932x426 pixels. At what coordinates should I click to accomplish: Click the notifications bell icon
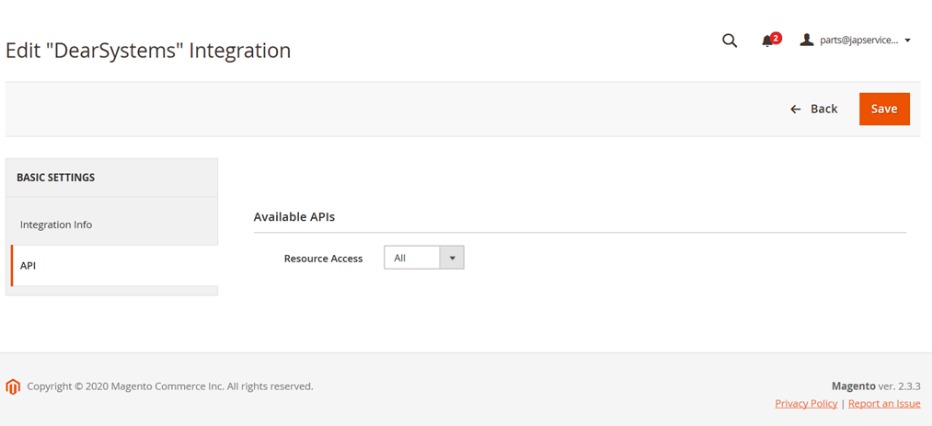[767, 41]
